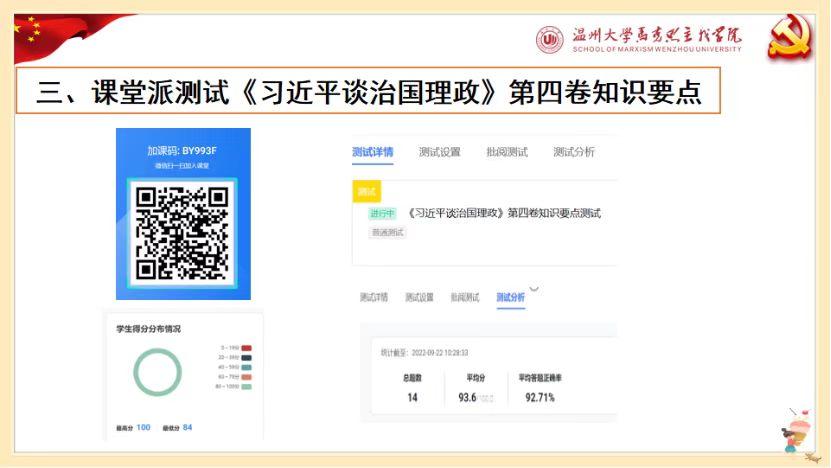Open the 批阅测试 tab in upper panel
Viewport: 831px width, 468px height.
[x=506, y=152]
